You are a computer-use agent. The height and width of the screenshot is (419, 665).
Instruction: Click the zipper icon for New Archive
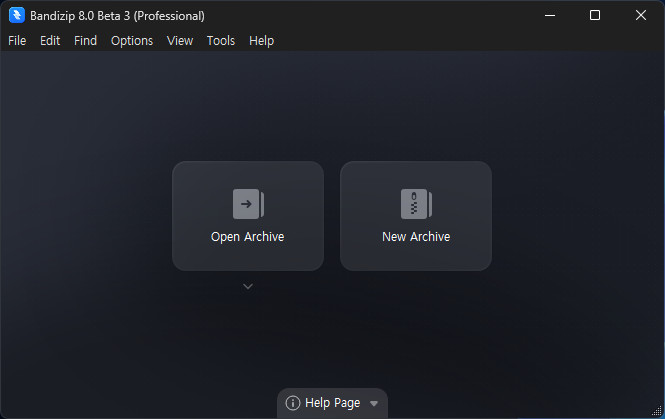[x=416, y=204]
